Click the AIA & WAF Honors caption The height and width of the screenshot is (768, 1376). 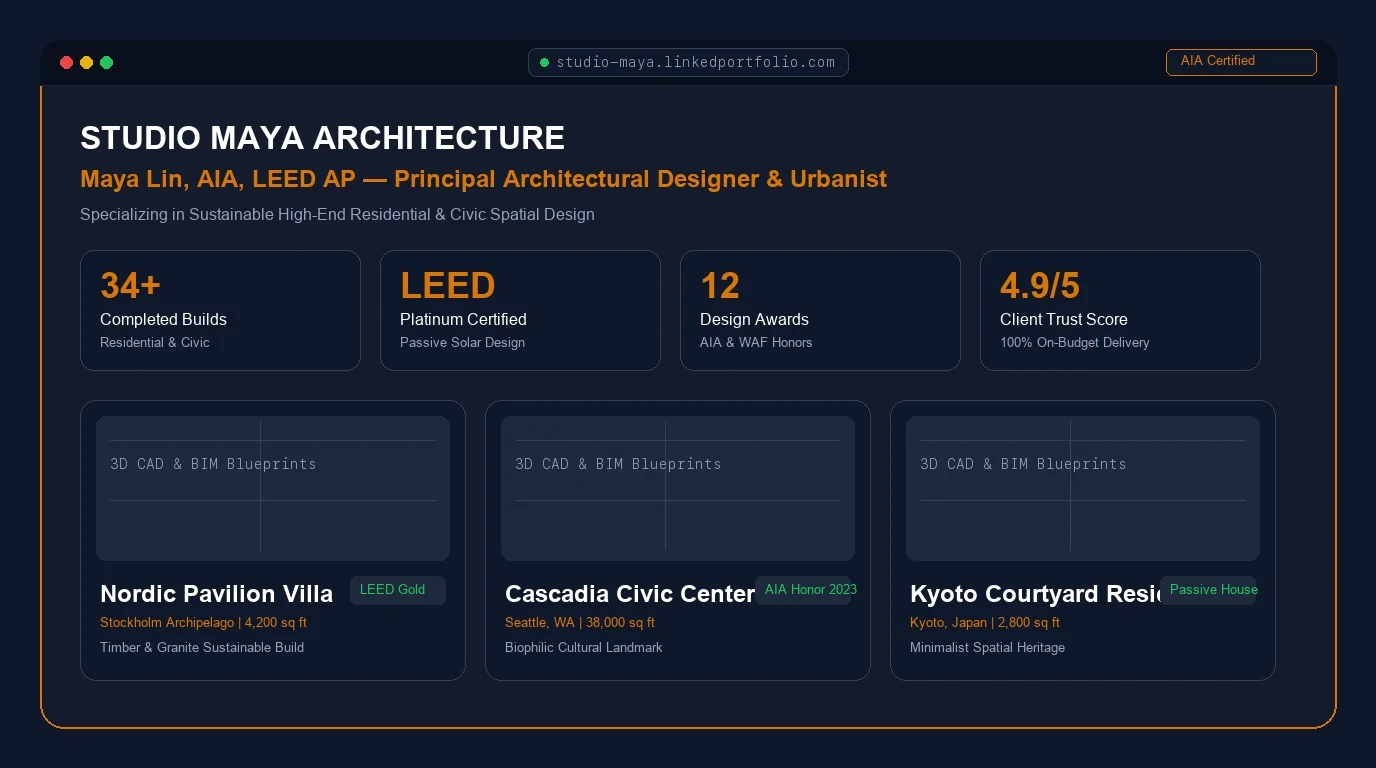point(756,342)
